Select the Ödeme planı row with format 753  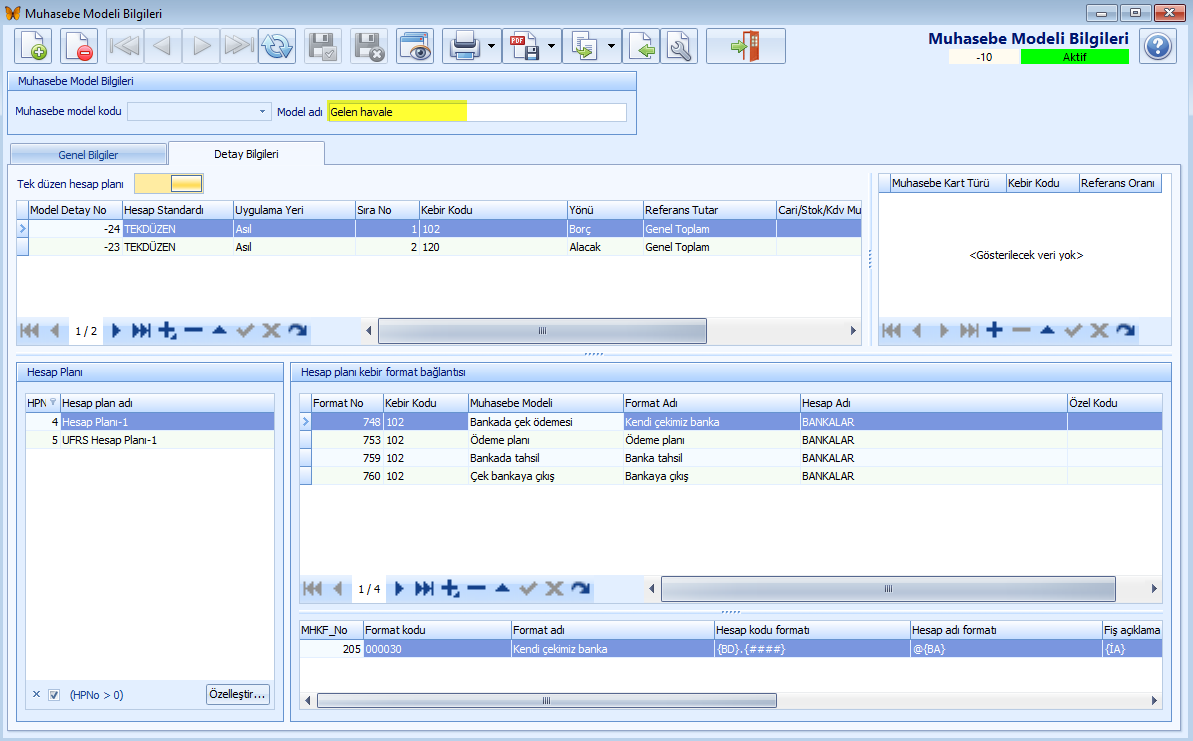click(730, 440)
